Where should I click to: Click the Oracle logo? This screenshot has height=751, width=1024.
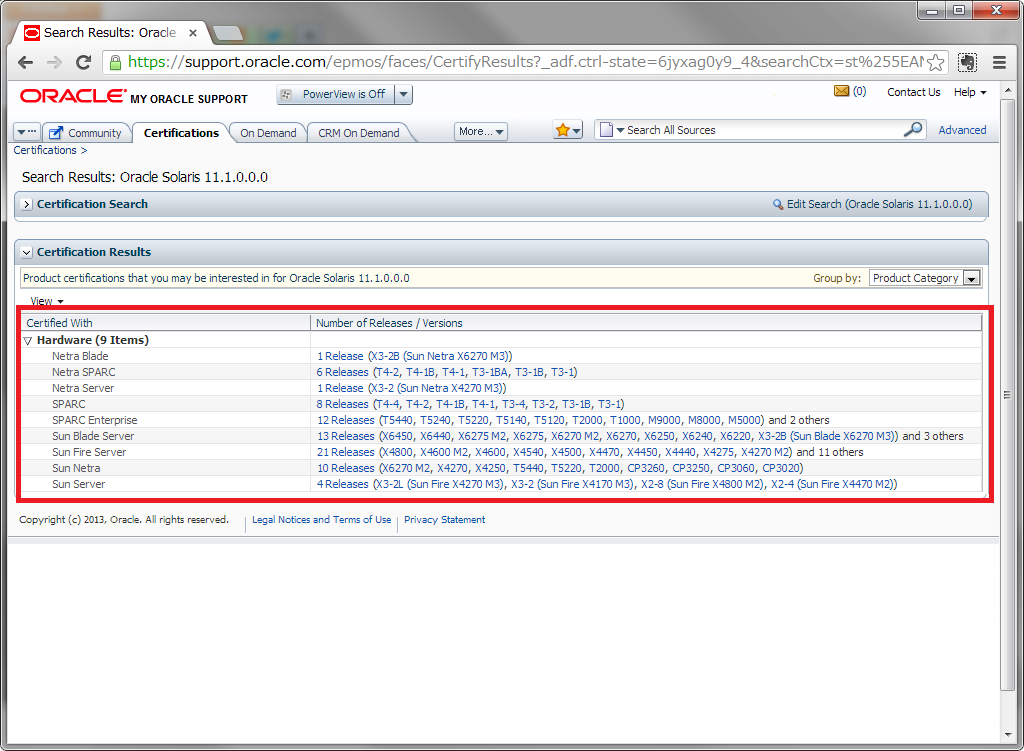[x=72, y=96]
